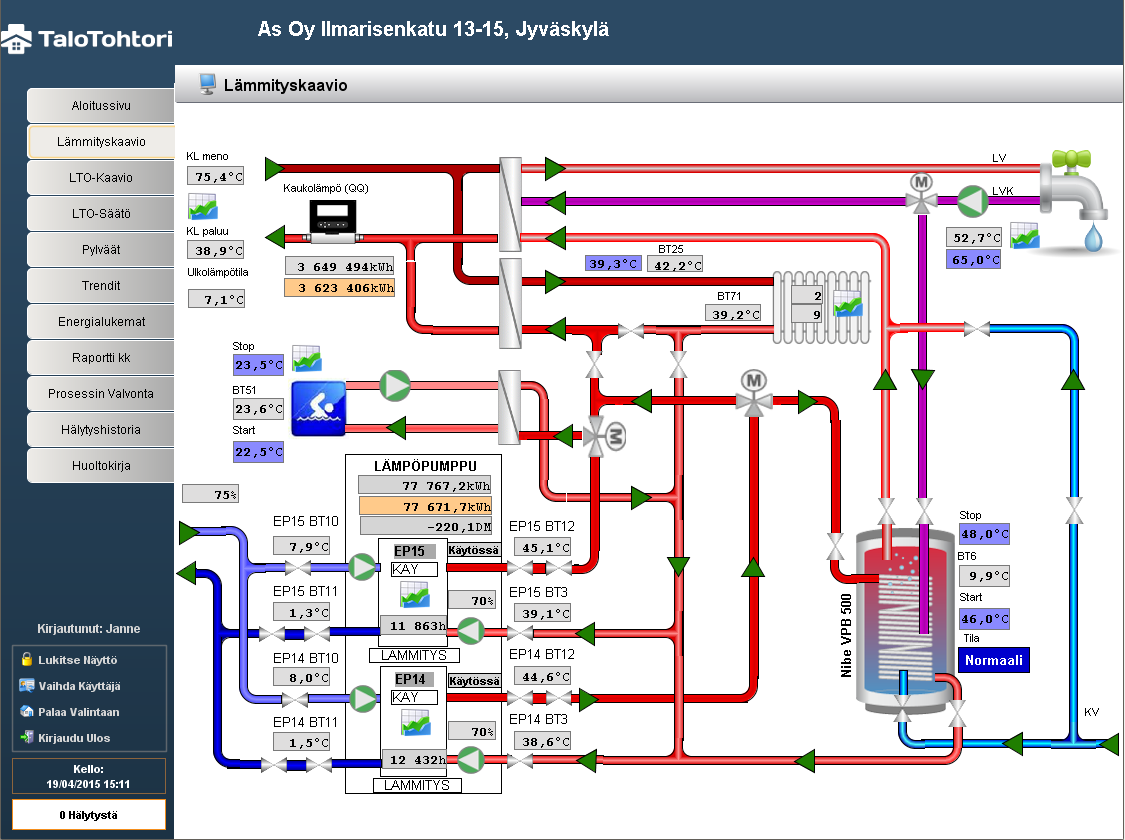This screenshot has height=840, width=1125.
Task: Click the EP15 heating circulation pump near BT3
Action: pyautogui.click(x=471, y=631)
